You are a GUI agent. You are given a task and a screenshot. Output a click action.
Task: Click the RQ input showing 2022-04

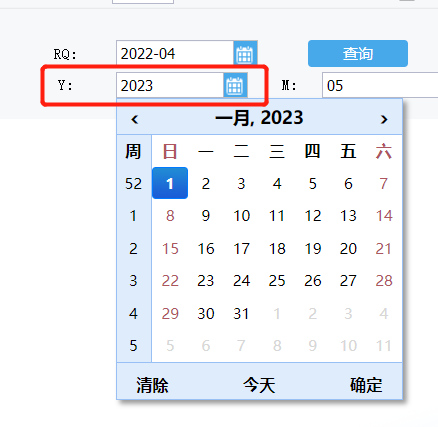175,53
